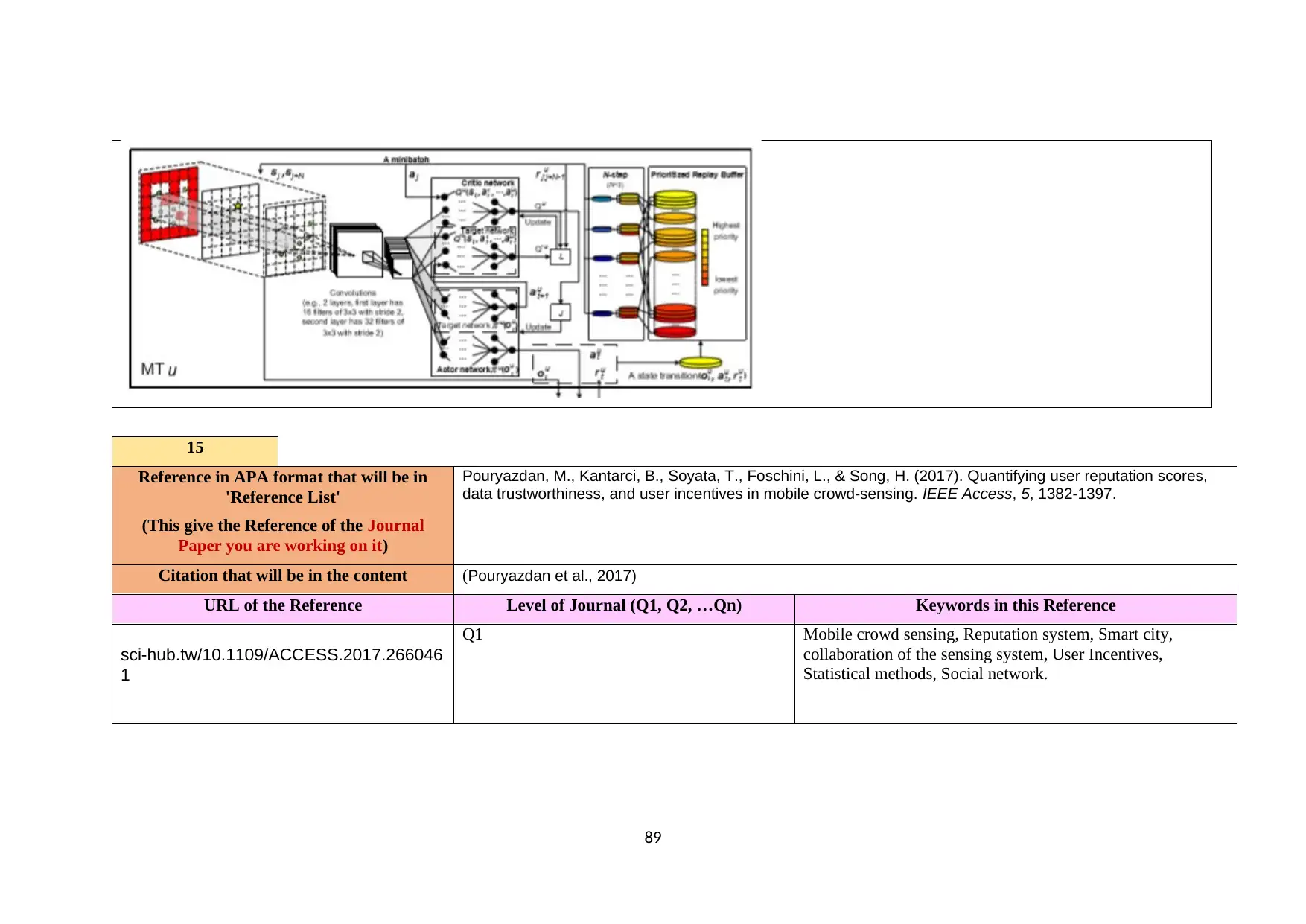
Task: Select the '(Pouryazdan et al., 2017)' citation
Action: pyautogui.click(x=549, y=576)
